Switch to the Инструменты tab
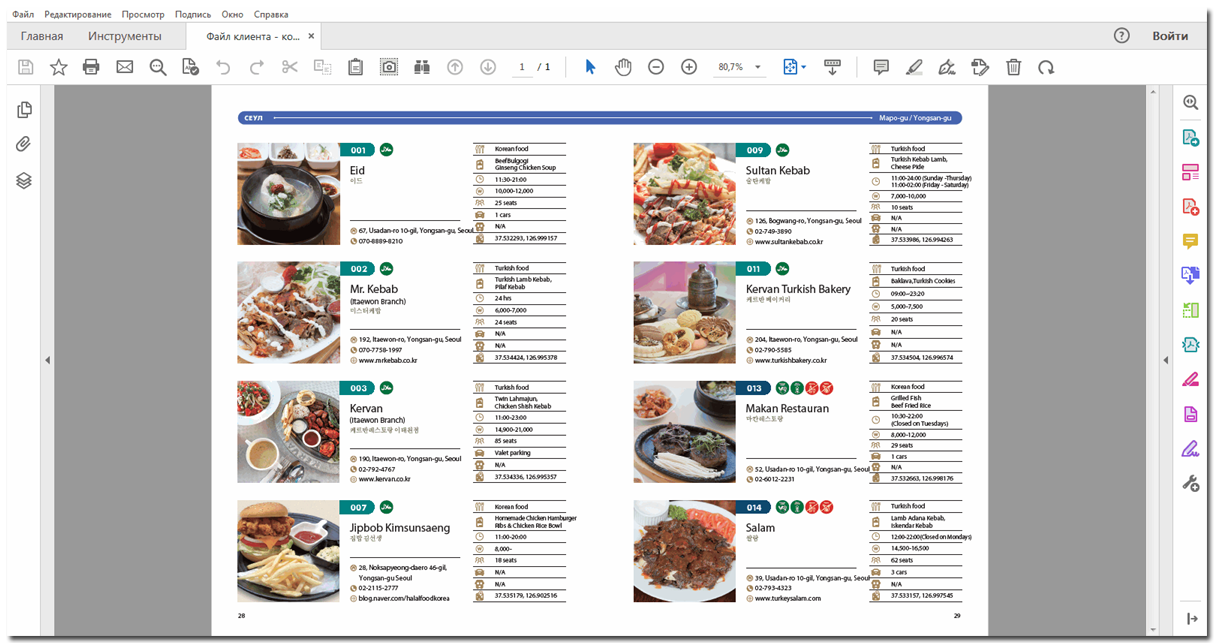Image resolution: width=1214 pixels, height=643 pixels. click(x=124, y=36)
